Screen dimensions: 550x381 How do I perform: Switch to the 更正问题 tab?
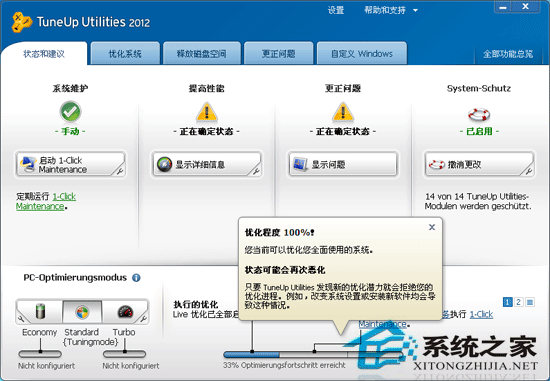tap(279, 54)
